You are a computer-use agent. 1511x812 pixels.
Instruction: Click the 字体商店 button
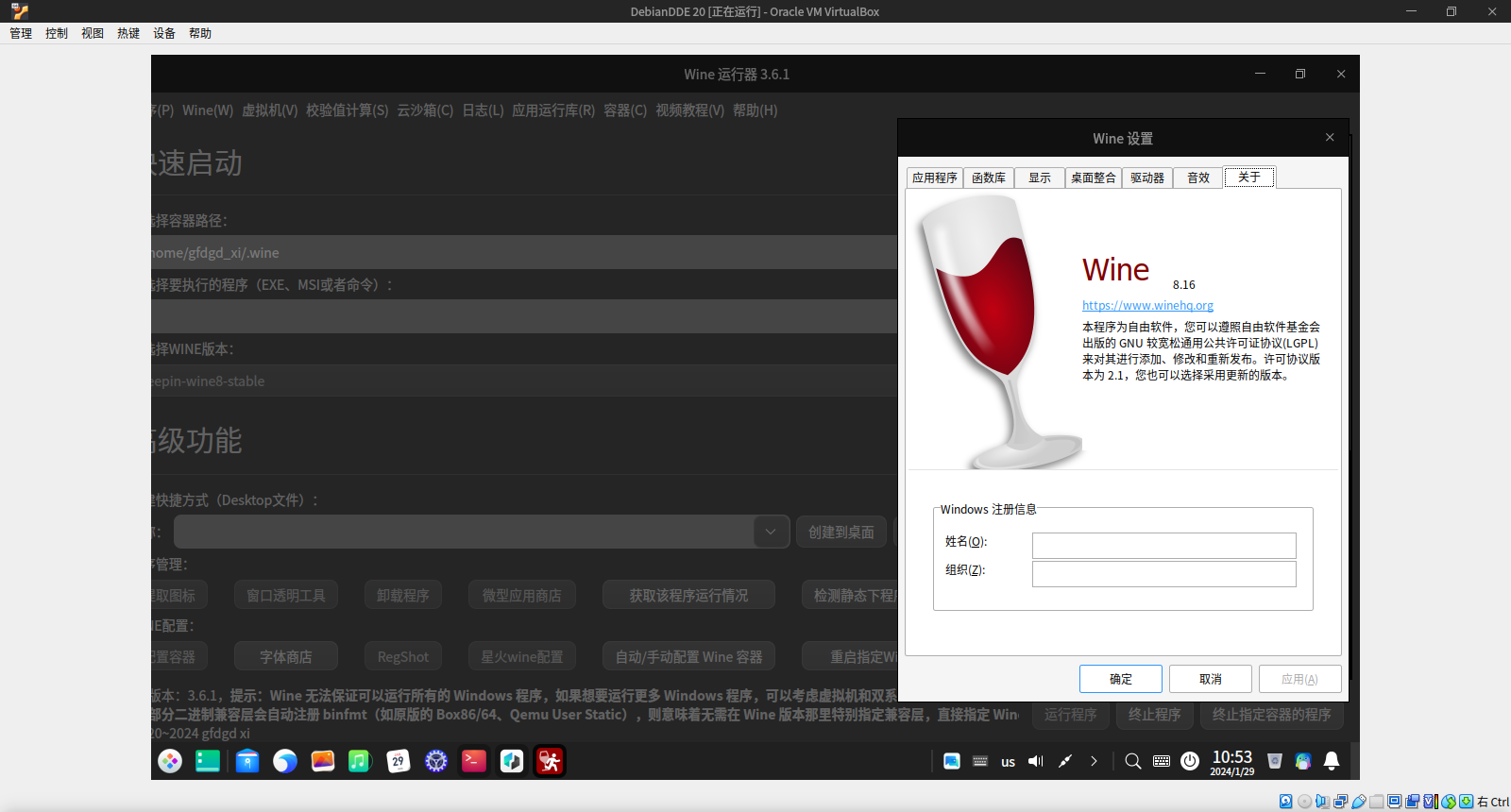pos(286,656)
